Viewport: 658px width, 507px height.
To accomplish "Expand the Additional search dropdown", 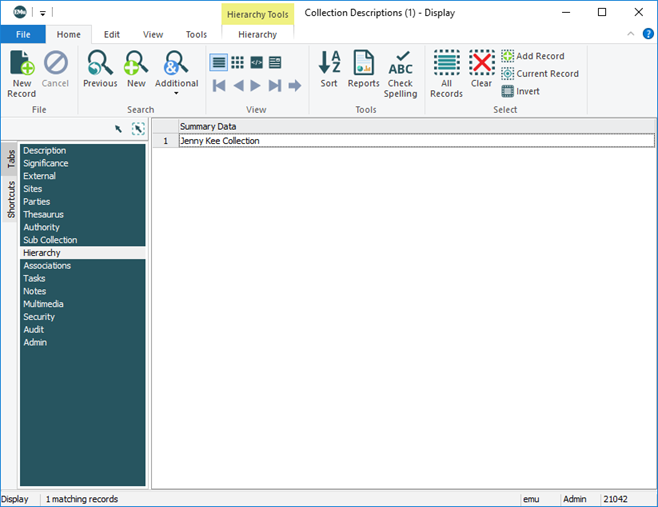I will (176, 94).
